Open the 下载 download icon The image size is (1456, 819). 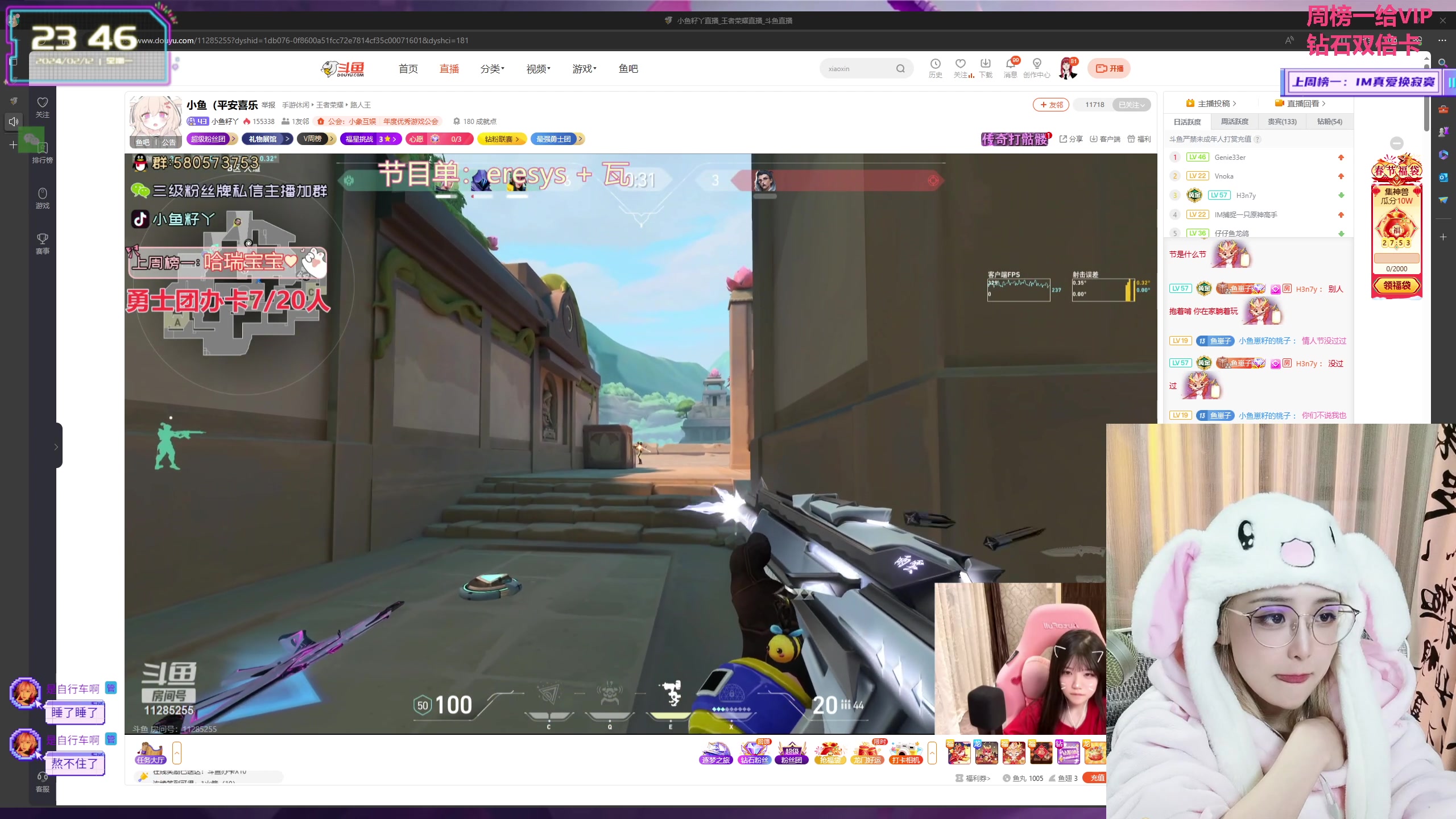(985, 64)
